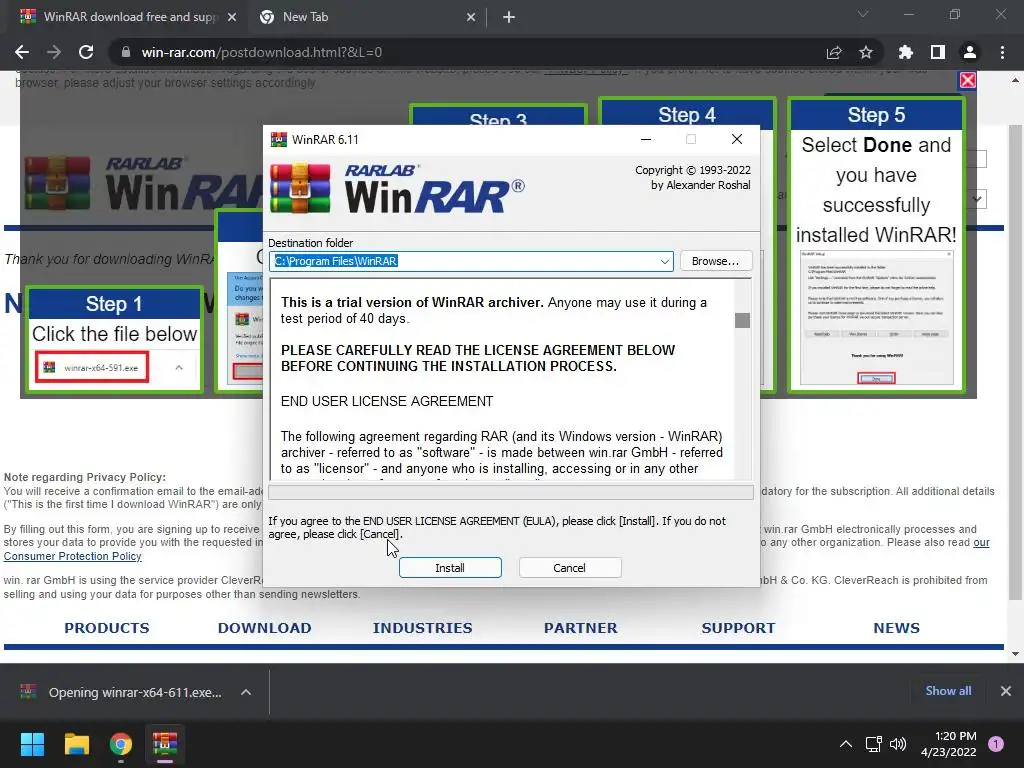Open the NEWS menu on the website
The image size is (1024, 768).
pyautogui.click(x=897, y=628)
